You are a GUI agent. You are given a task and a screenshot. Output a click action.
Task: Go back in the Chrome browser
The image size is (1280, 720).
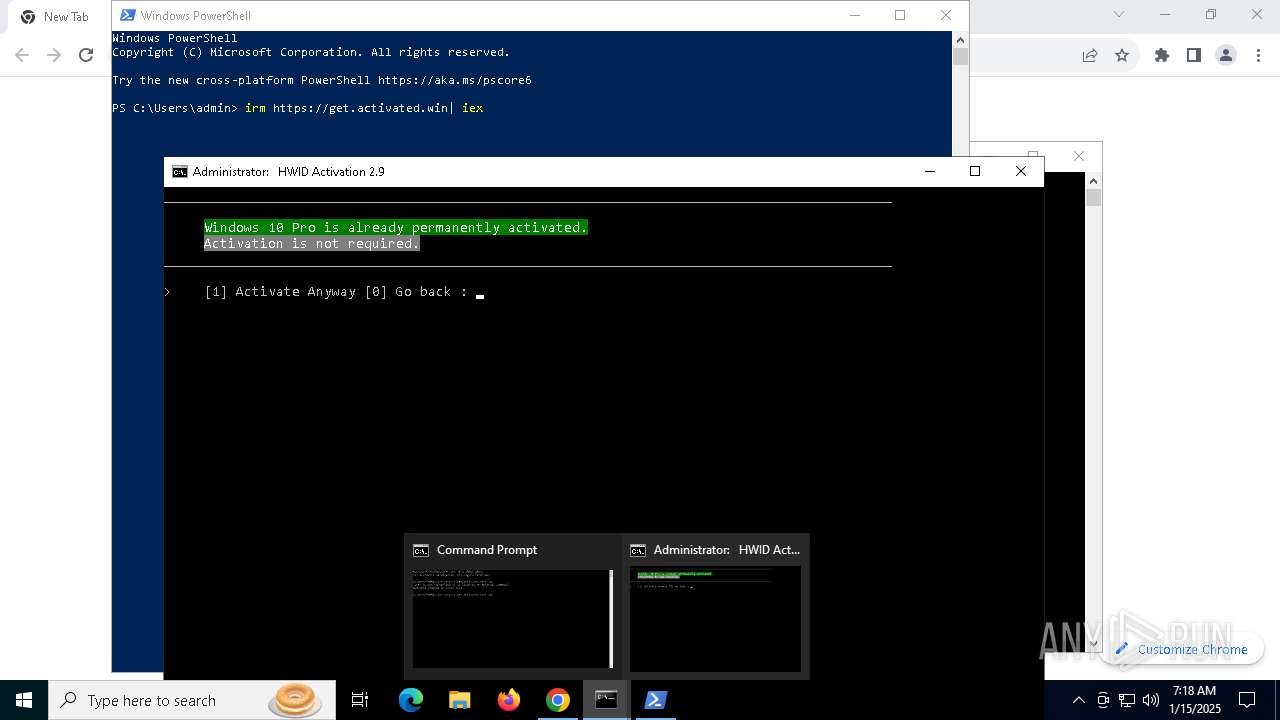click(22, 55)
